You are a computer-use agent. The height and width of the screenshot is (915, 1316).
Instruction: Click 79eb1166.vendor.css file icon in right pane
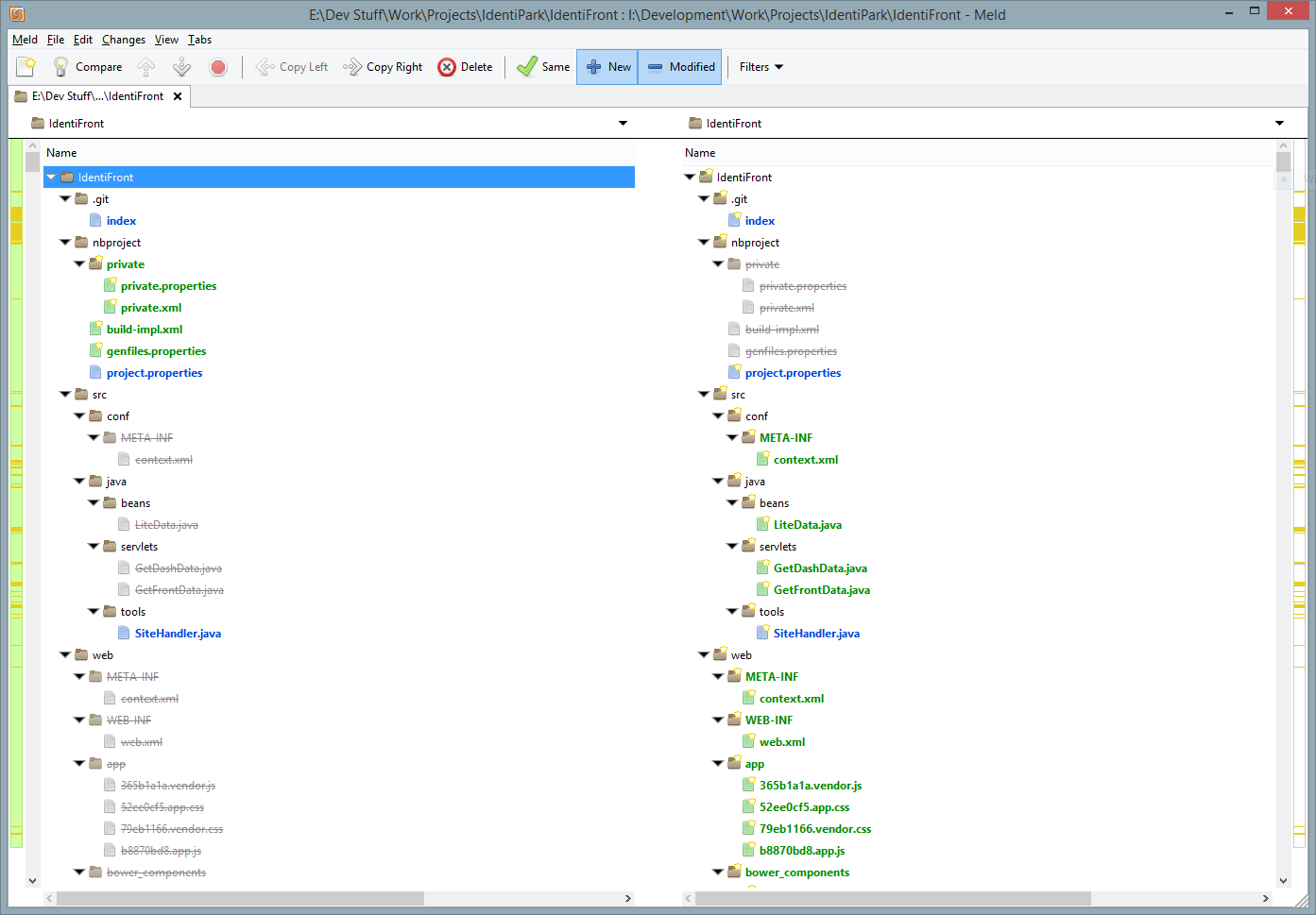click(748, 829)
